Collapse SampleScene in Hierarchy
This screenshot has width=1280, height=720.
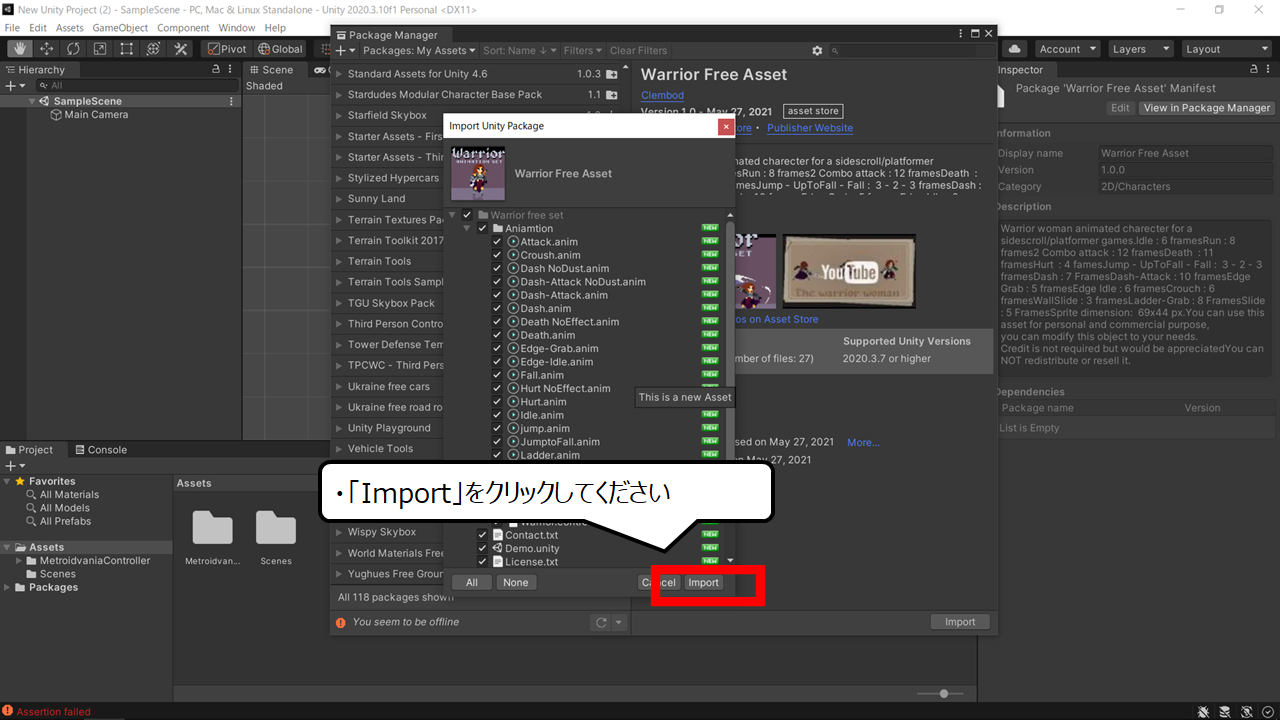point(32,101)
